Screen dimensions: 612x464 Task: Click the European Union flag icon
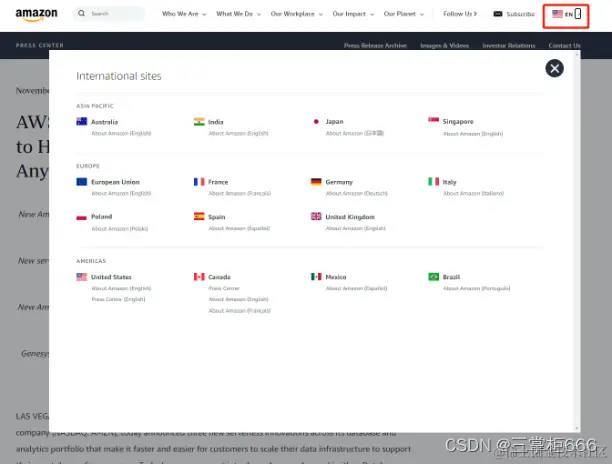pyautogui.click(x=82, y=182)
